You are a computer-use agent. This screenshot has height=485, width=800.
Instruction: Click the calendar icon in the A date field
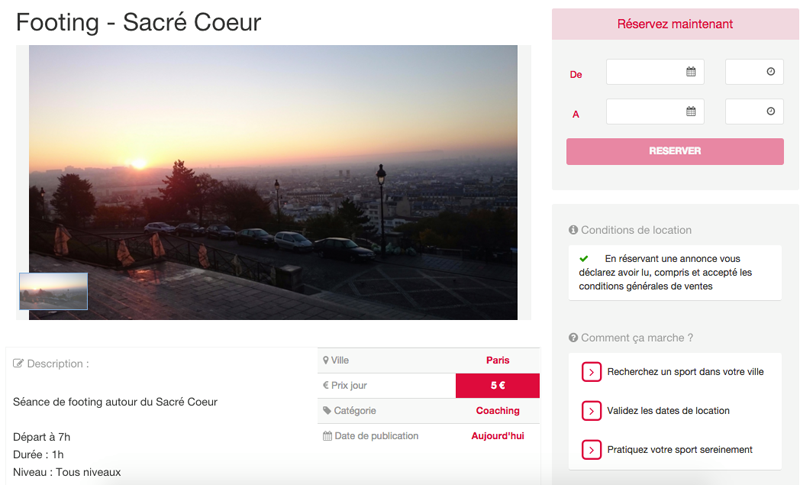[691, 111]
